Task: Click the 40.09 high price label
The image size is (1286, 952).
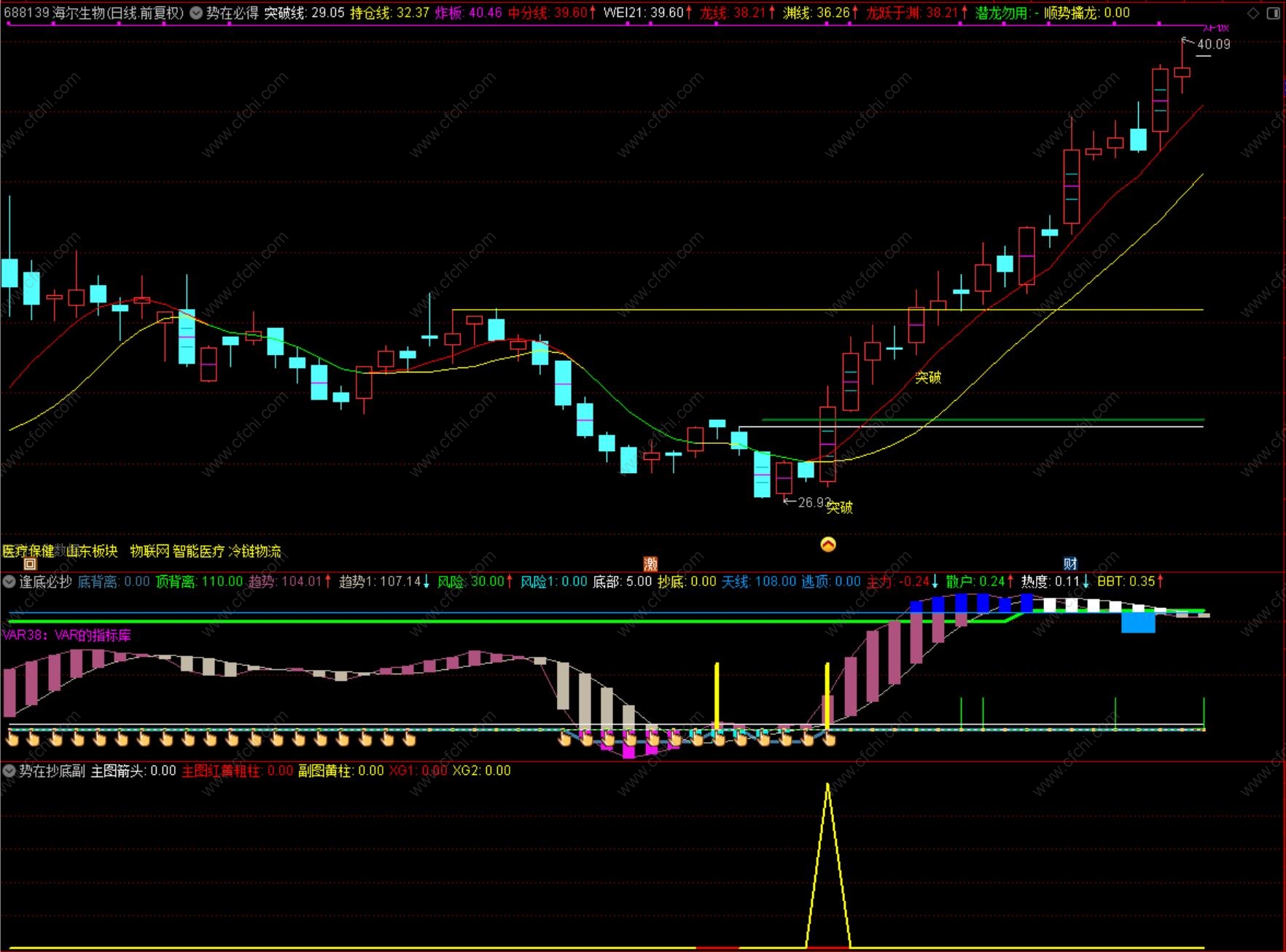Action: (1214, 44)
